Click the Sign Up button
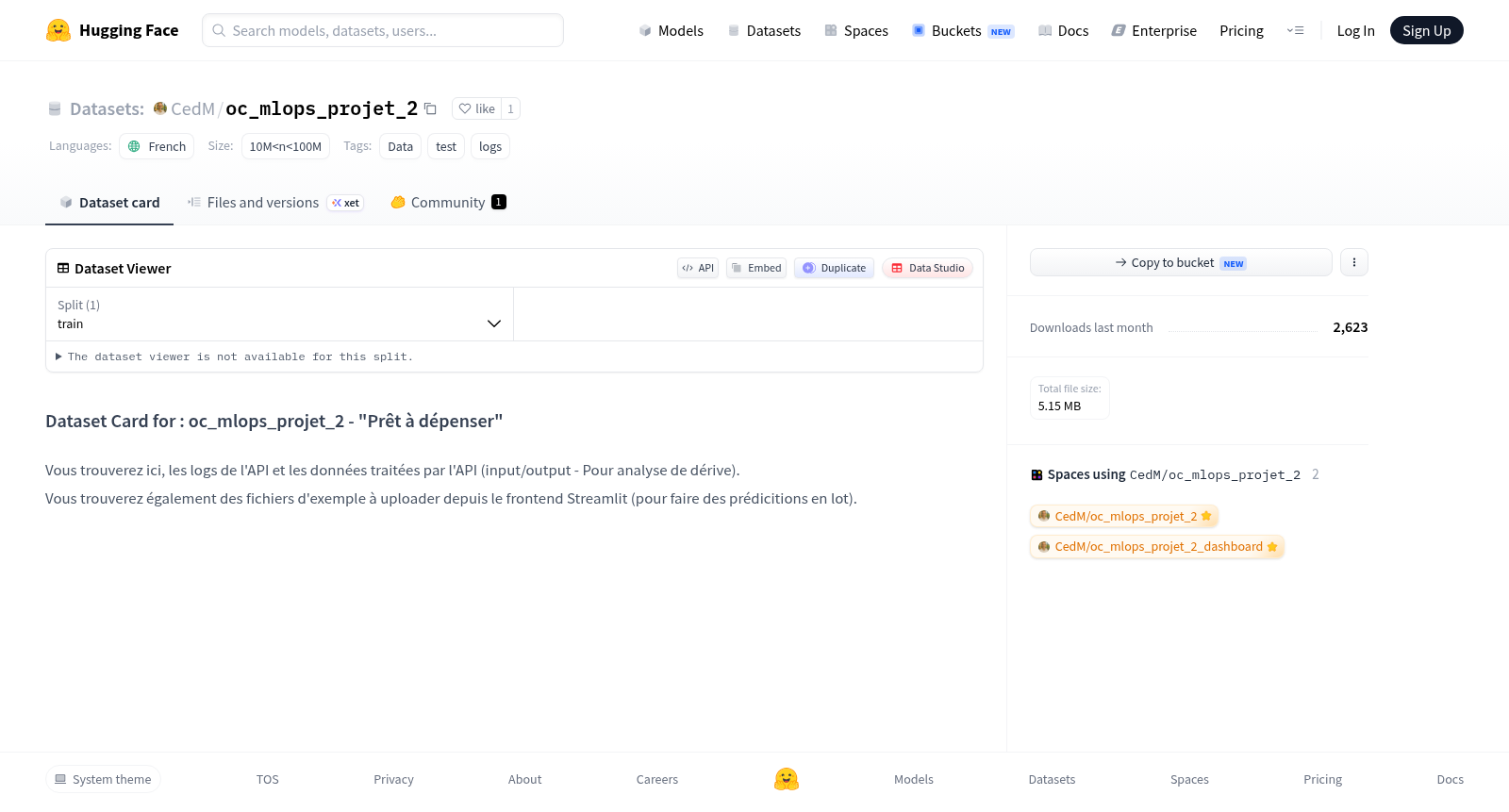This screenshot has height=812, width=1509. click(1426, 30)
